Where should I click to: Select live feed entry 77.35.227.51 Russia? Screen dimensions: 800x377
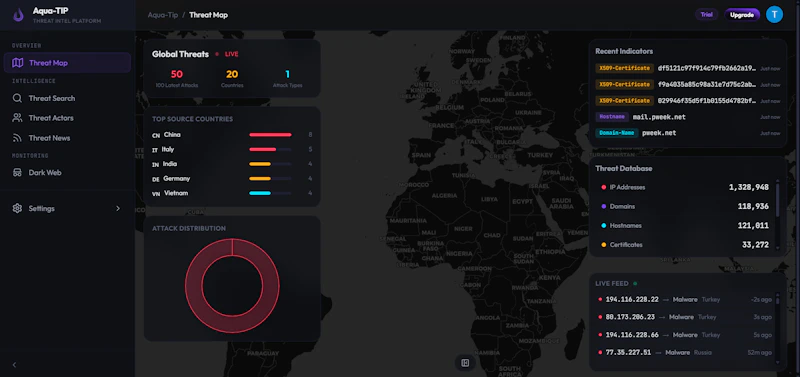[x=685, y=353]
